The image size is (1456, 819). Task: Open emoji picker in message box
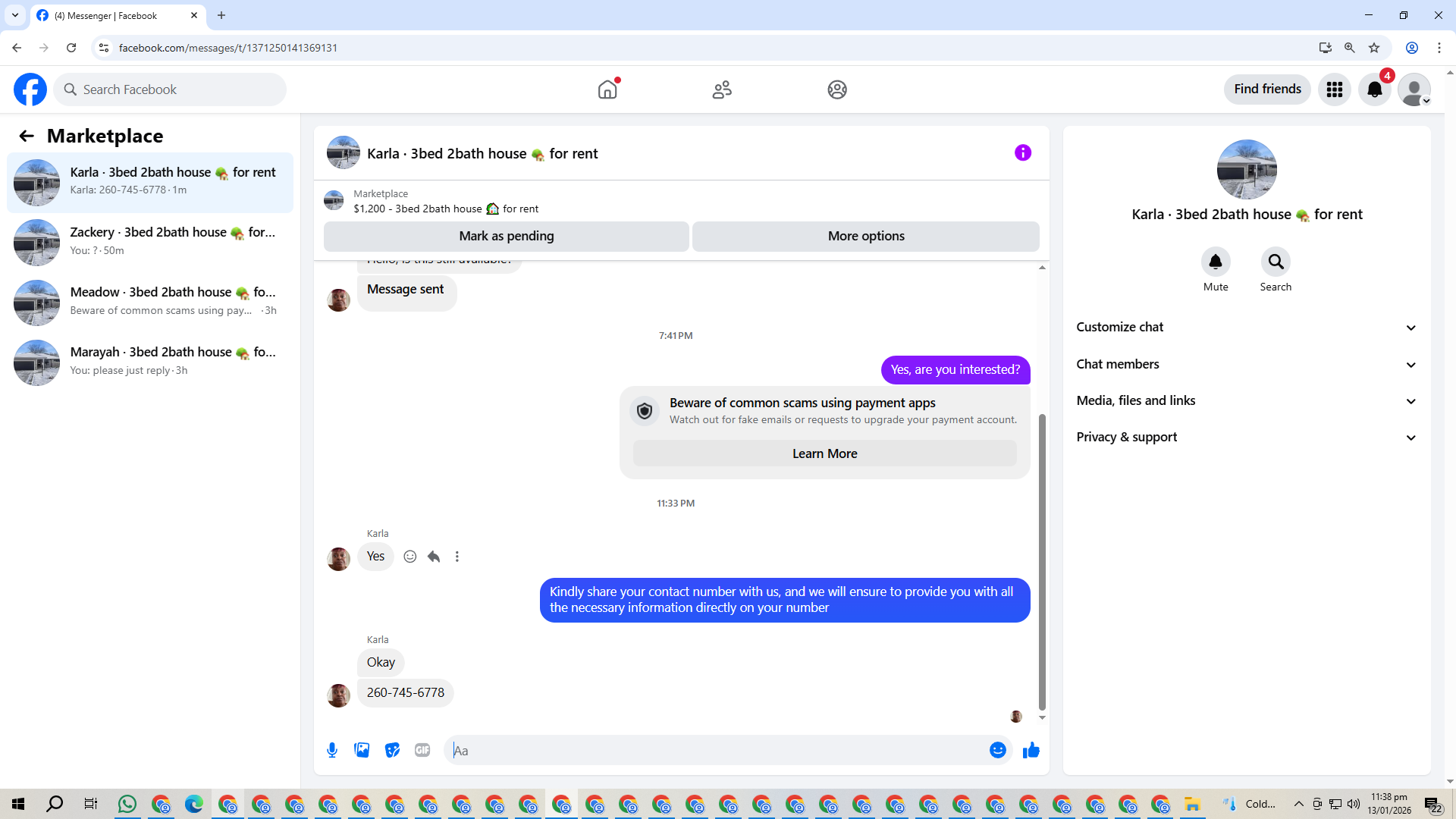[997, 751]
